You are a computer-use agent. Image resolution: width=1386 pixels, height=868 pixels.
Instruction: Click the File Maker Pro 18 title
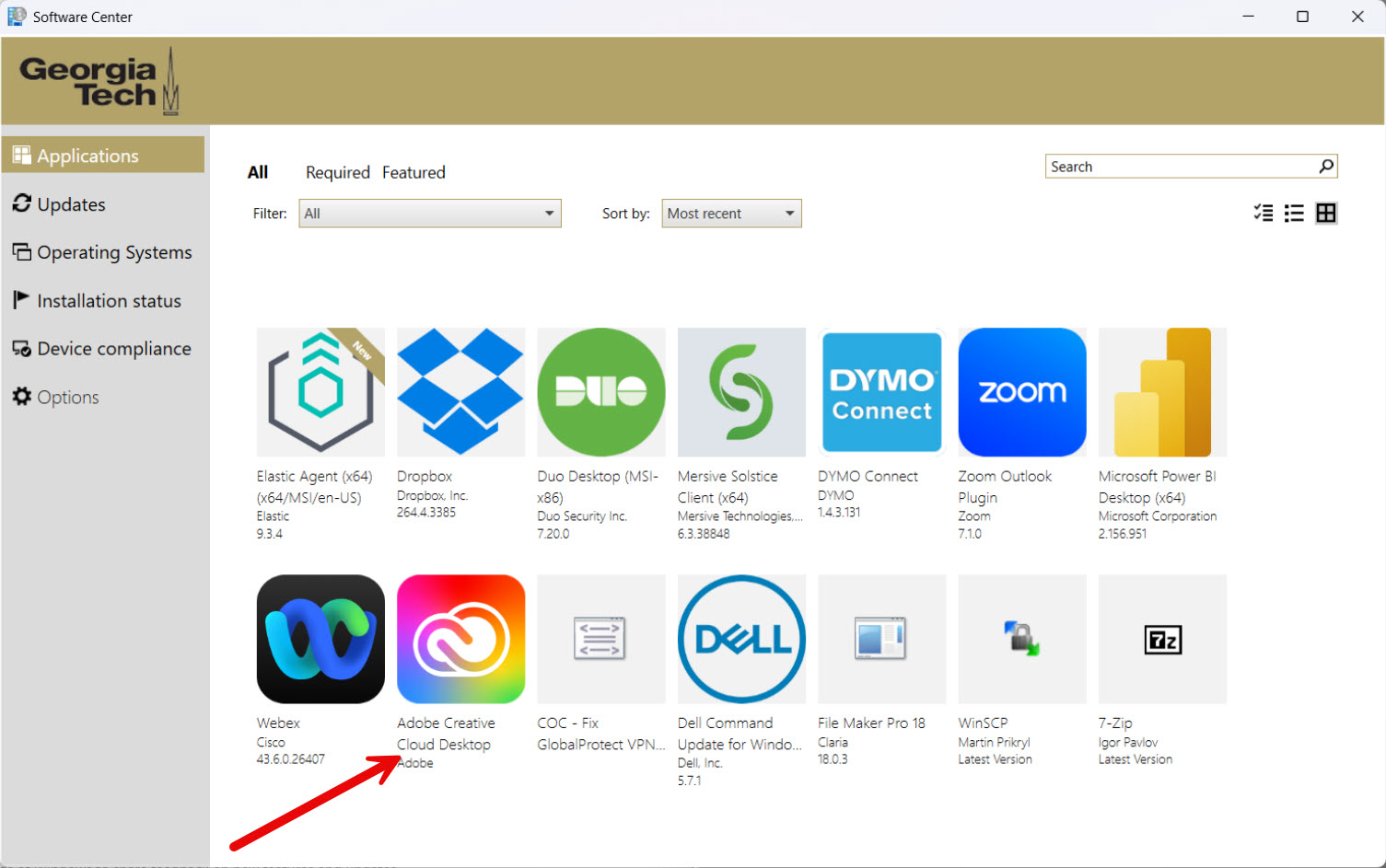[871, 723]
